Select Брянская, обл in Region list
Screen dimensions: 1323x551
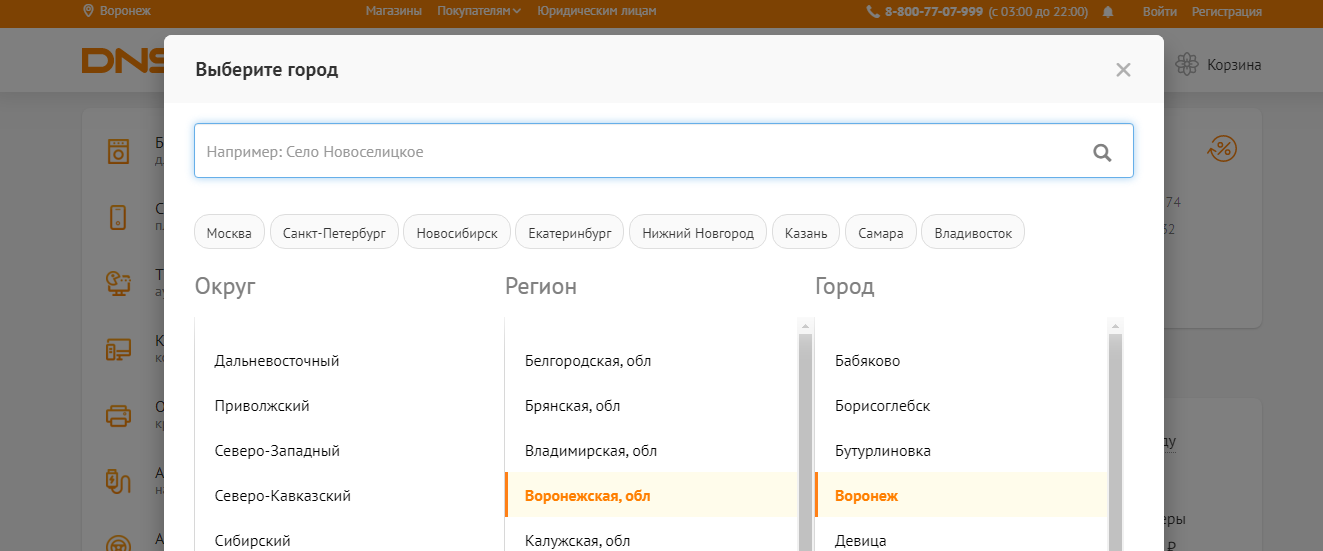tap(572, 406)
